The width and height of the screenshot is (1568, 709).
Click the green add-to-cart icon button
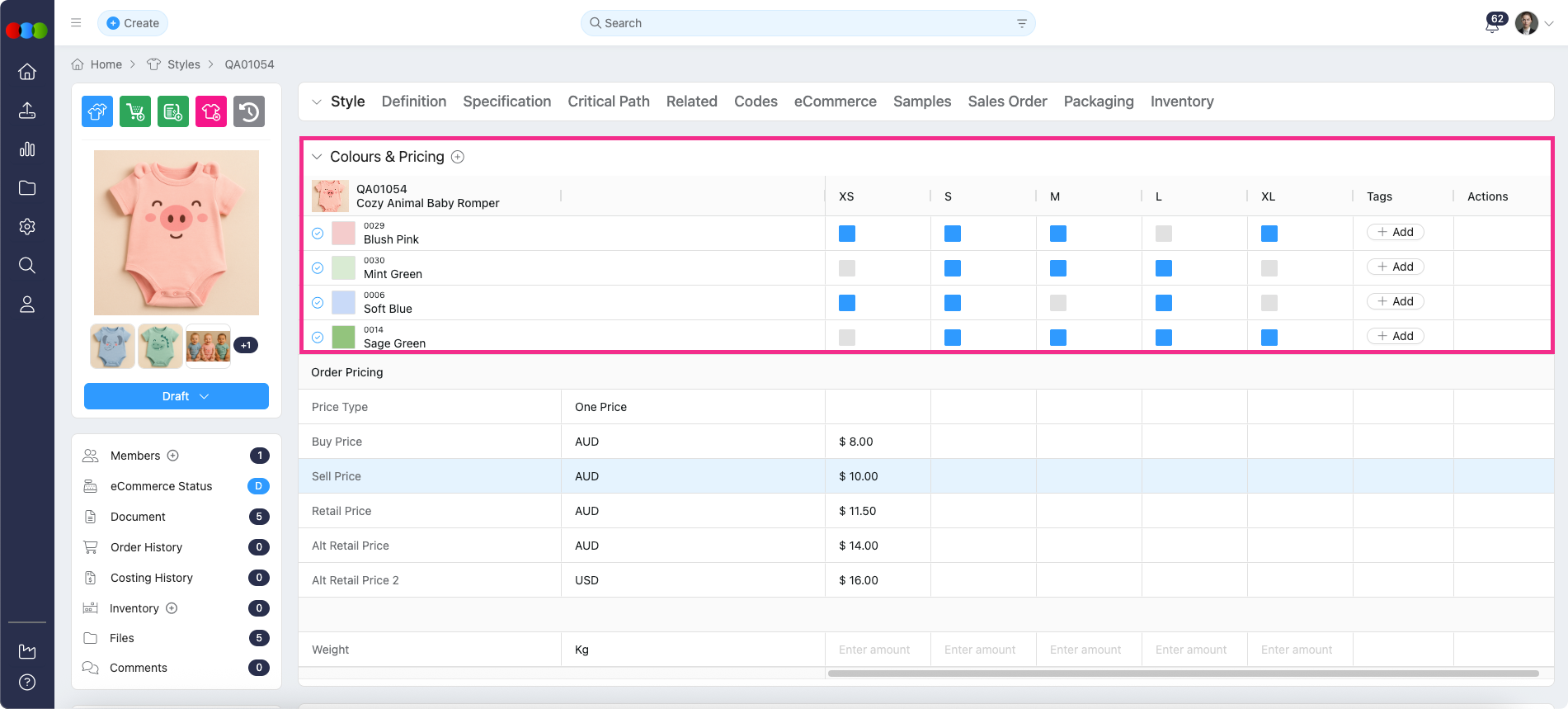(x=135, y=111)
